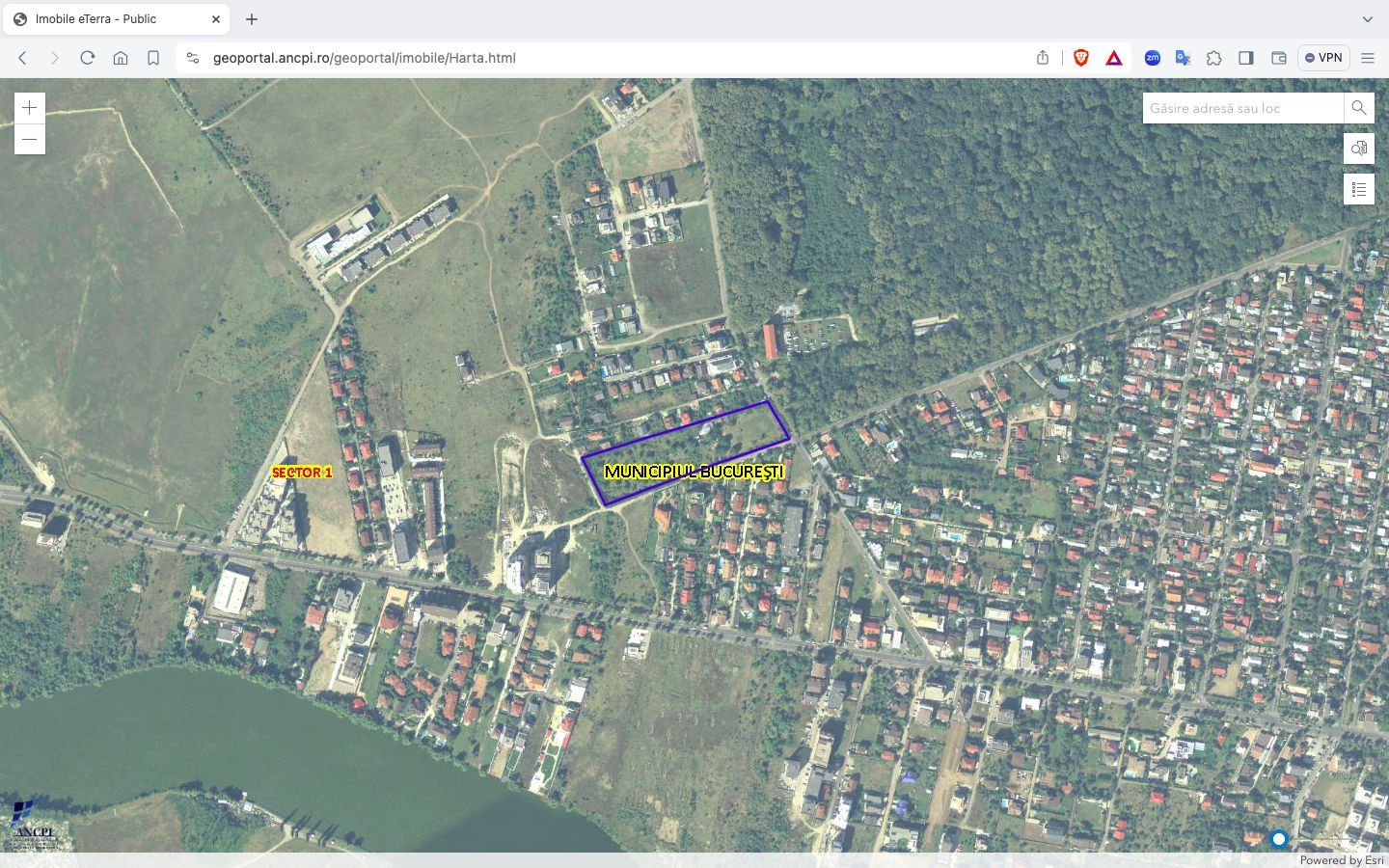
Task: Switch to the Imobile eTerra tab
Action: pyautogui.click(x=106, y=18)
